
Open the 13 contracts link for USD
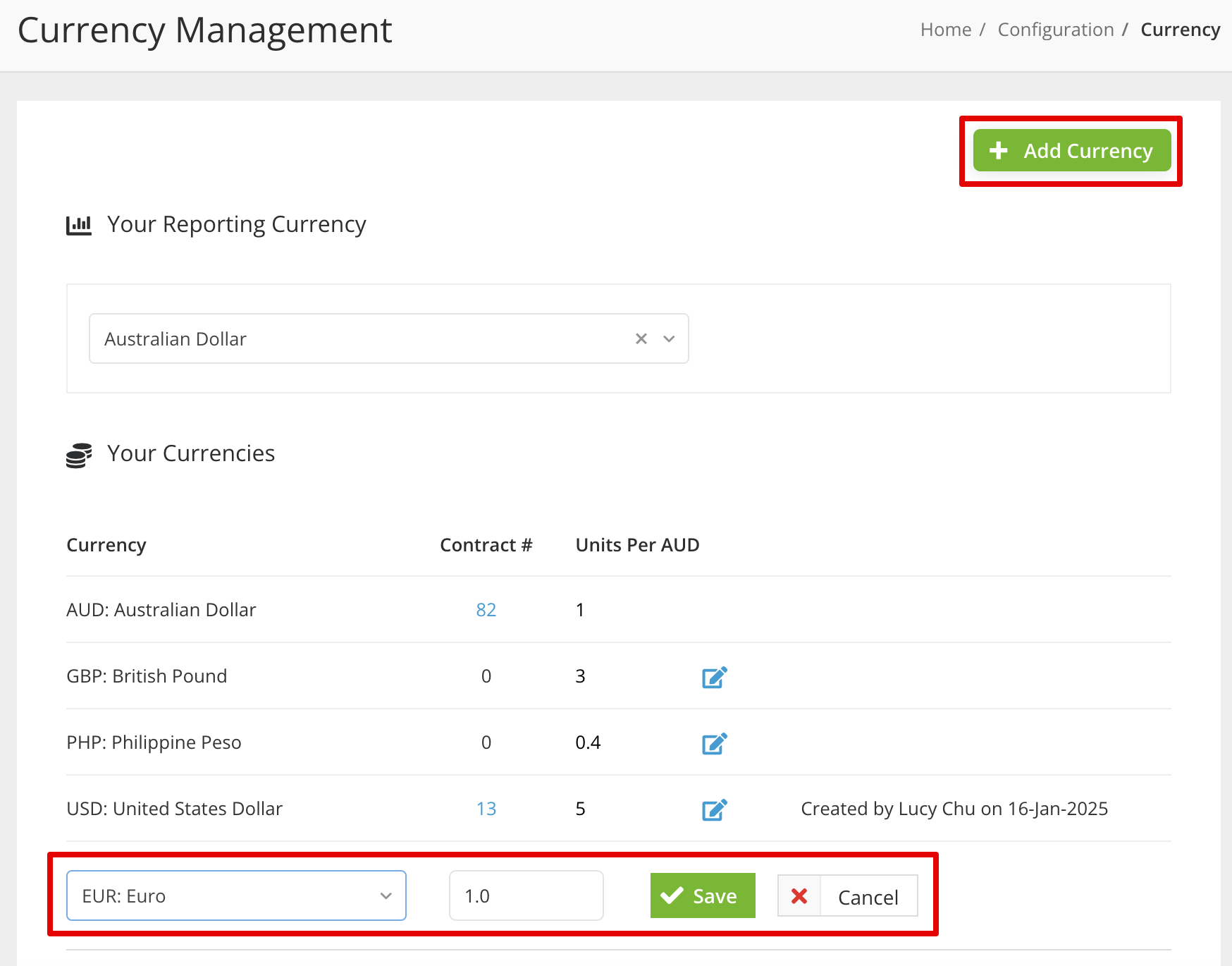486,808
